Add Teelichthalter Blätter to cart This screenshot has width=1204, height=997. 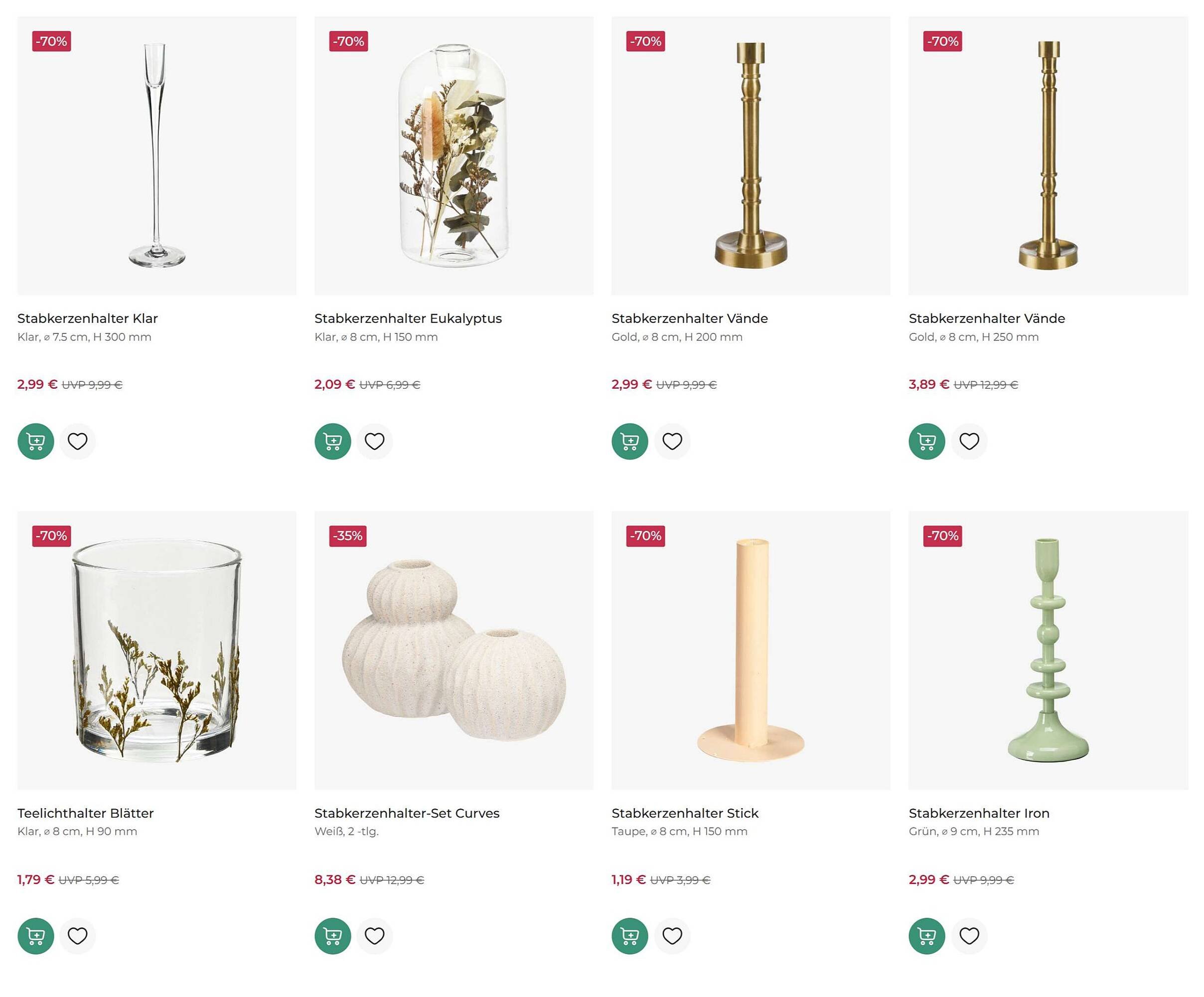tap(35, 936)
